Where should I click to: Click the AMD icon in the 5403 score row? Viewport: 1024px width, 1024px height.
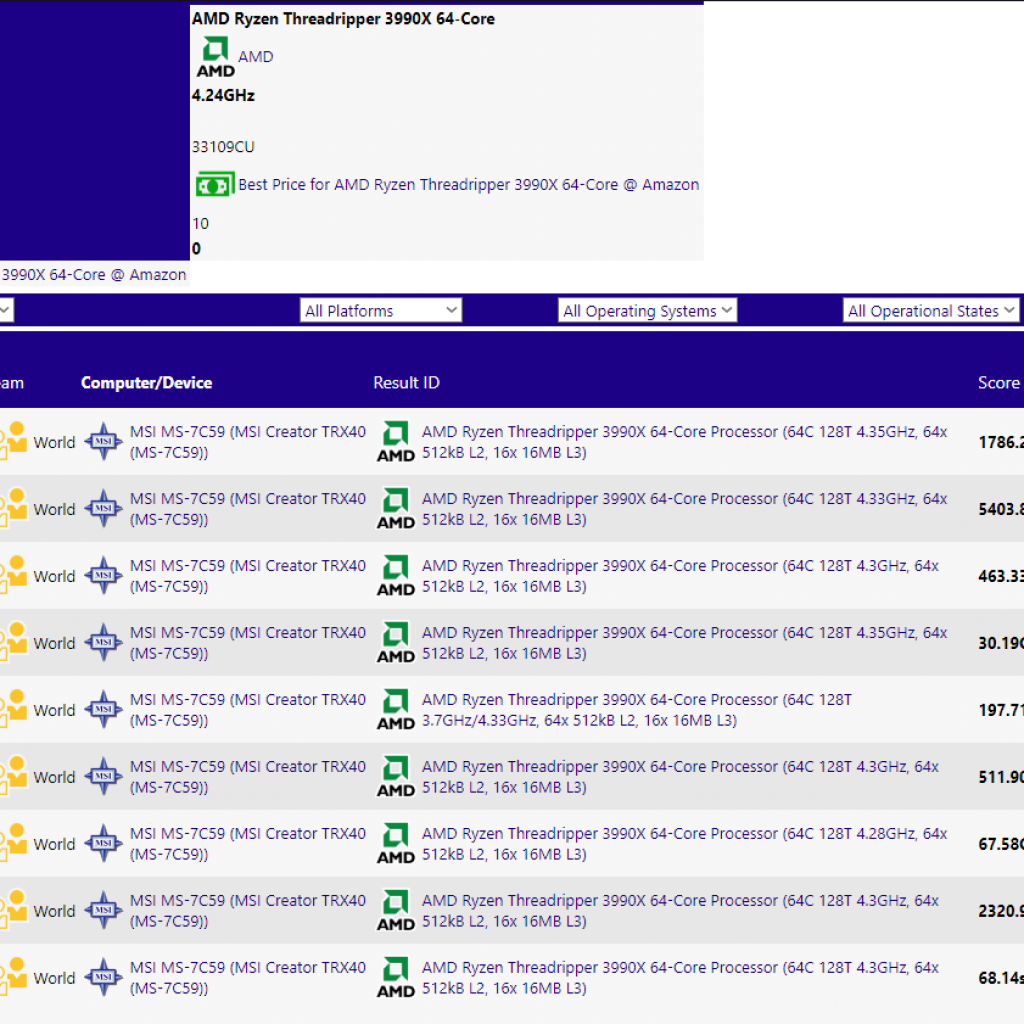point(396,509)
